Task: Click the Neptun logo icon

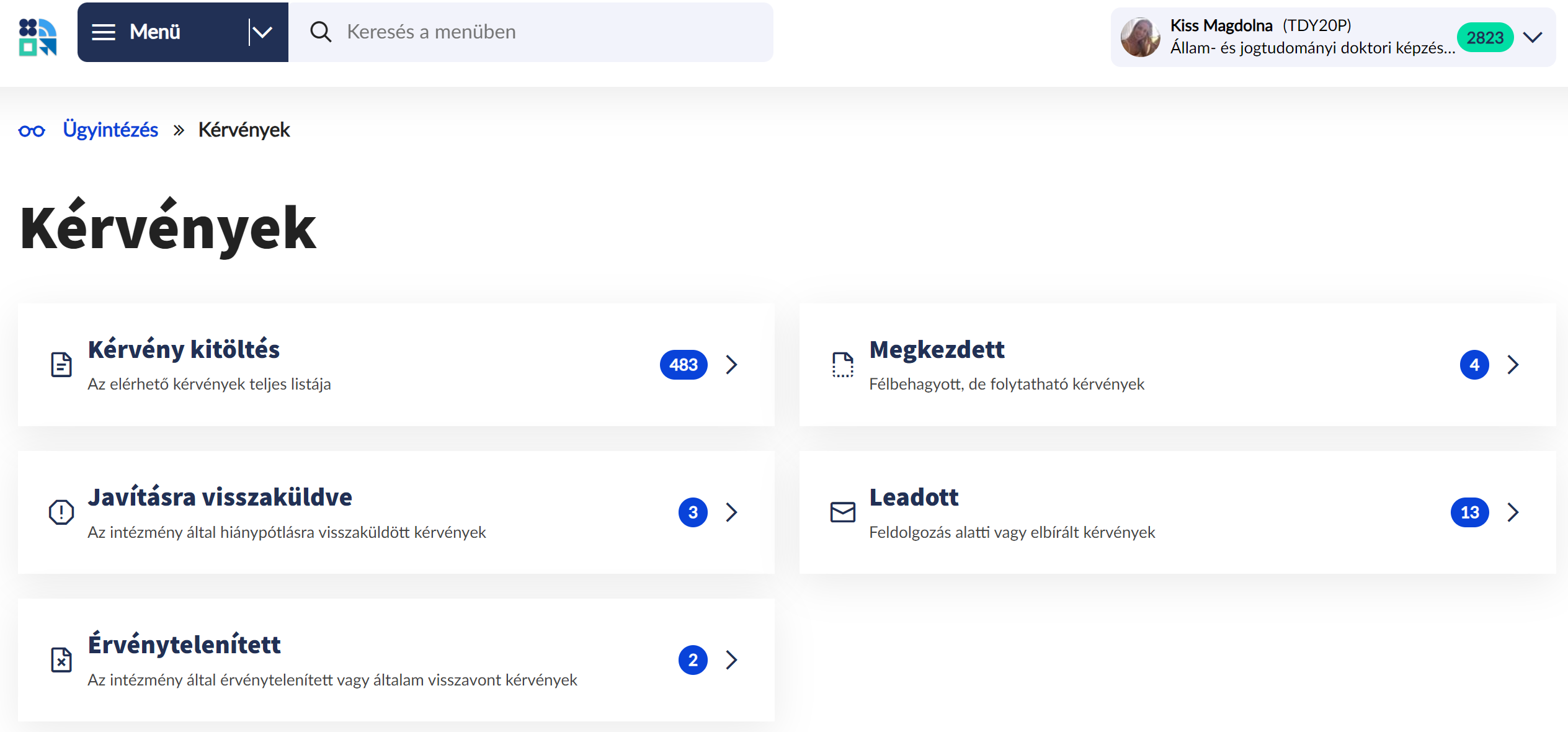Action: 38,37
